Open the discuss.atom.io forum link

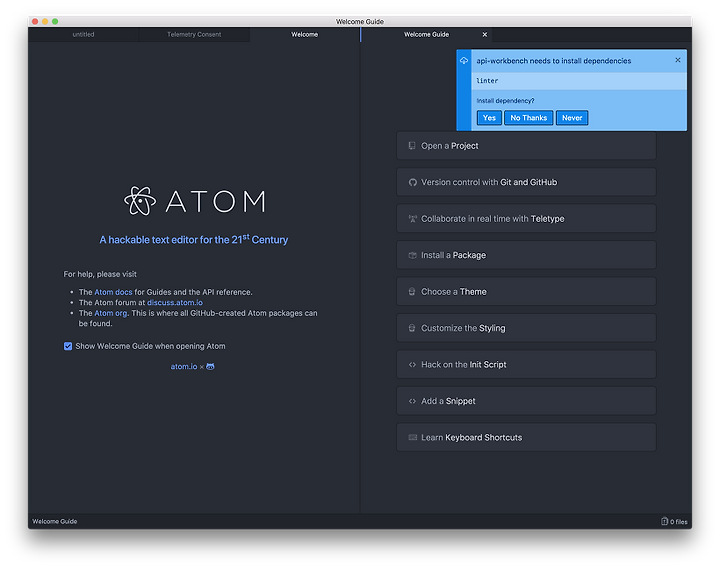click(x=174, y=303)
